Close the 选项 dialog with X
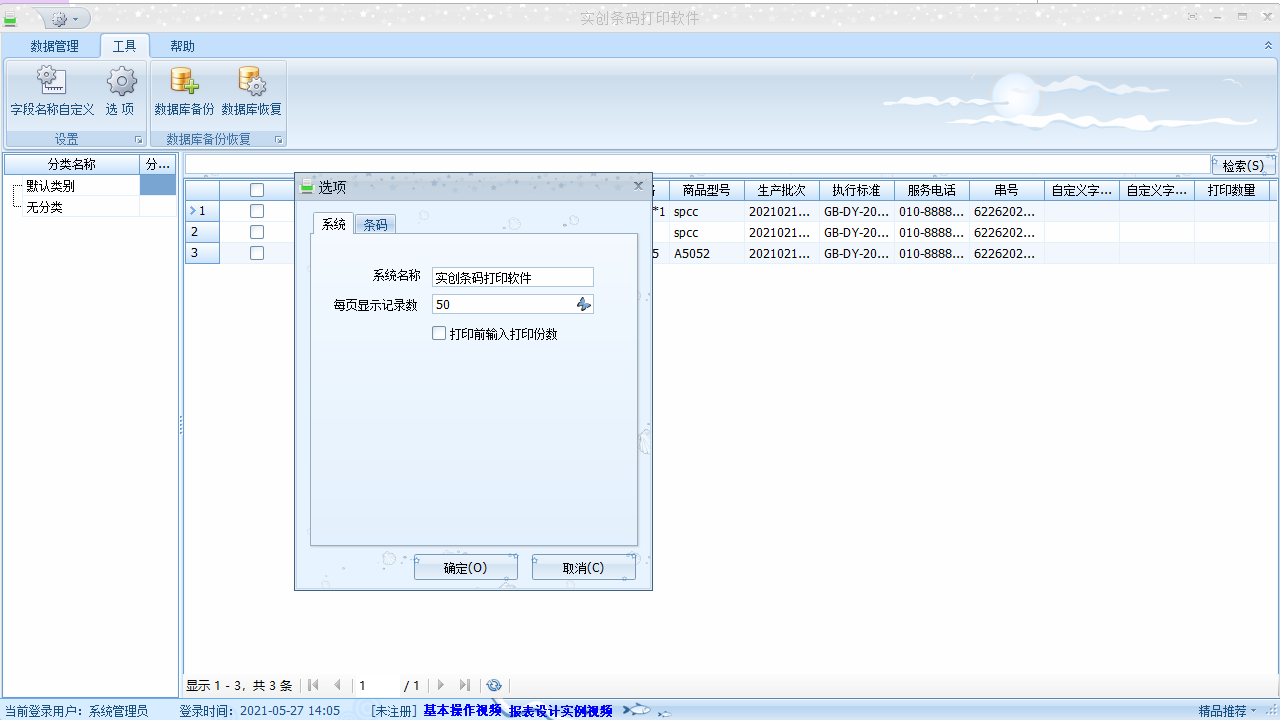 coord(638,186)
